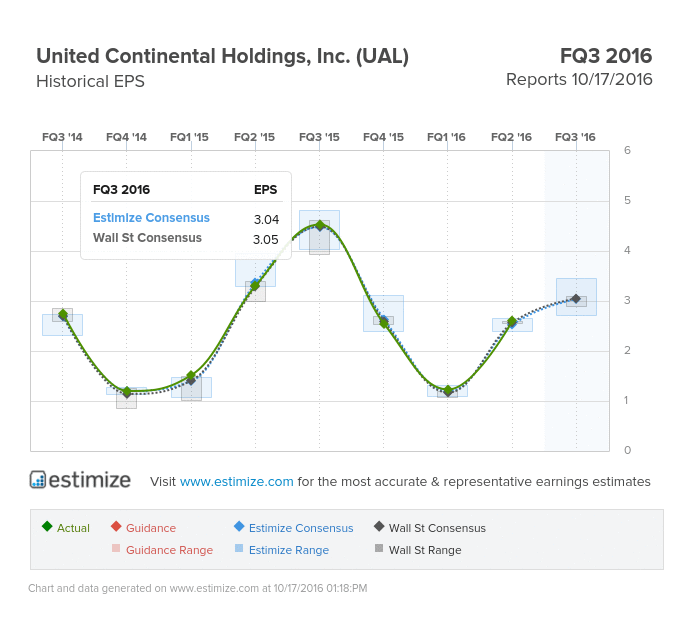Click the chart generated timestamp footer
Image resolution: width=685 pixels, height=620 pixels.
click(x=197, y=589)
